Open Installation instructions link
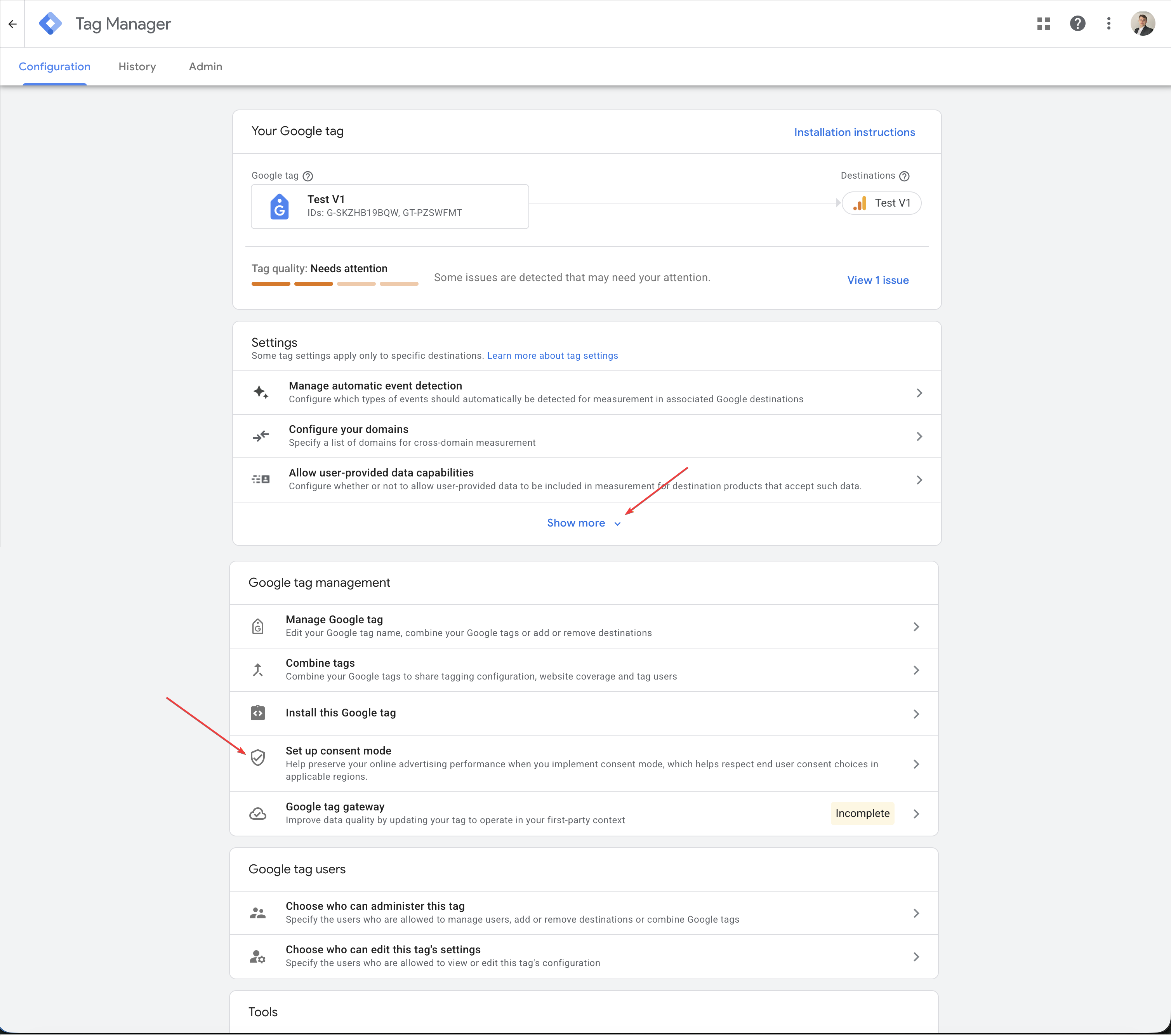 [x=854, y=132]
